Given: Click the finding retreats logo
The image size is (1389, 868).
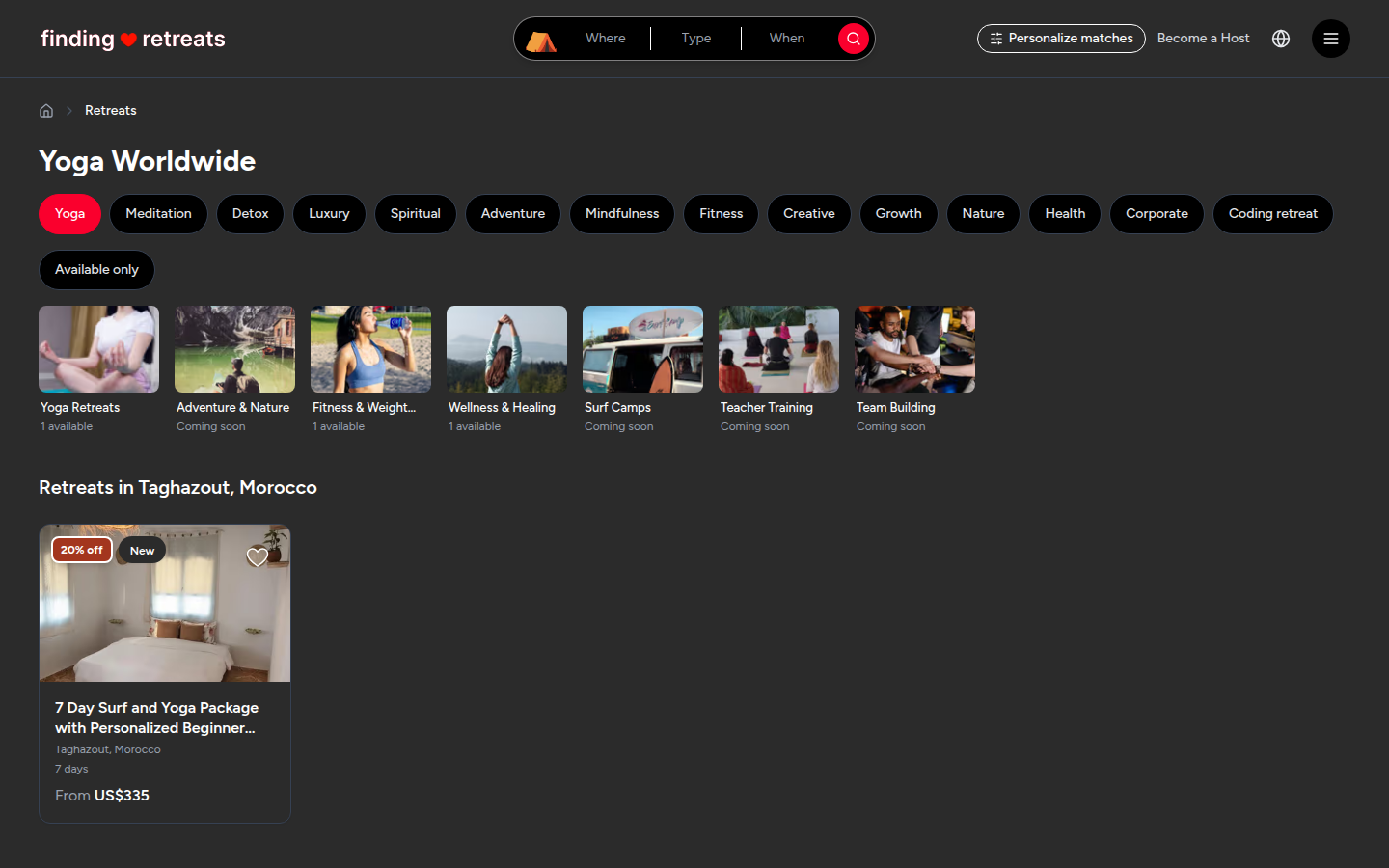Looking at the screenshot, I should tap(133, 39).
